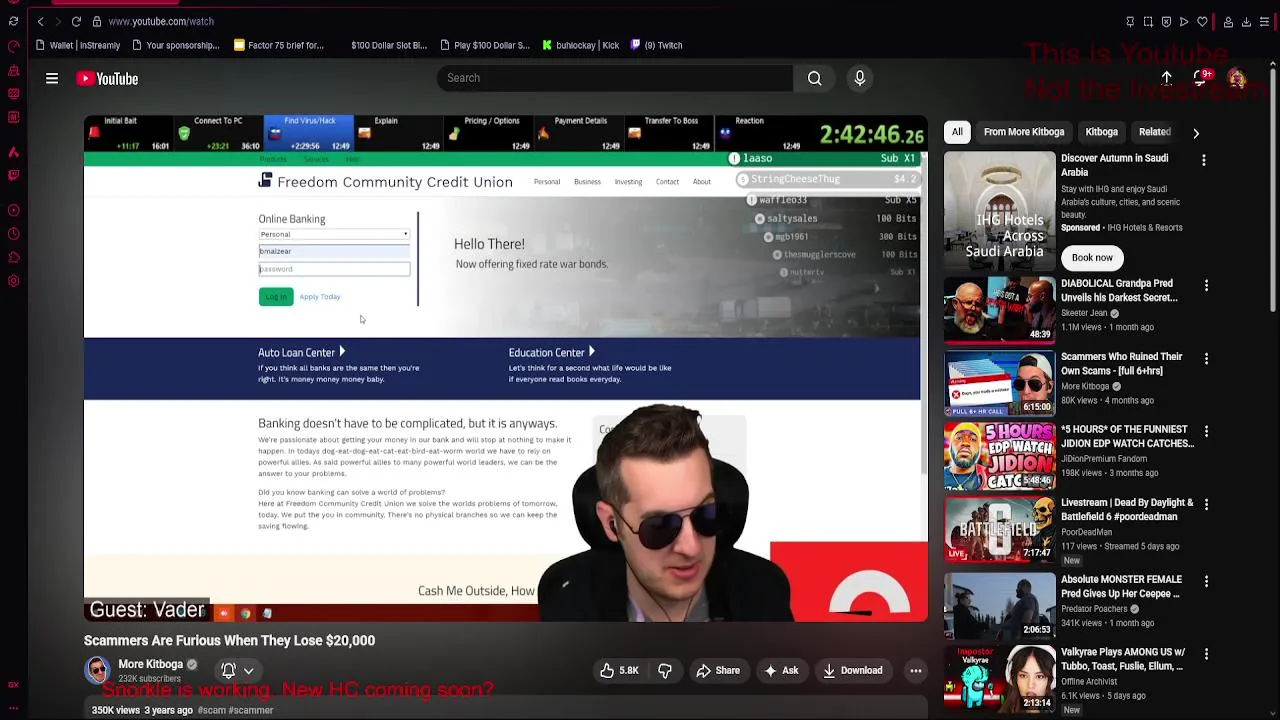Viewport: 1280px width, 720px height.
Task: Like the video with thumbs-up 5.8K
Action: coord(619,671)
